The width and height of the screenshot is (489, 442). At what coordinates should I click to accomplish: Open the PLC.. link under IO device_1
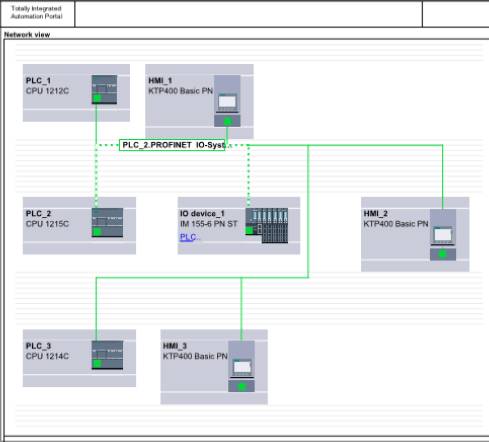190,237
